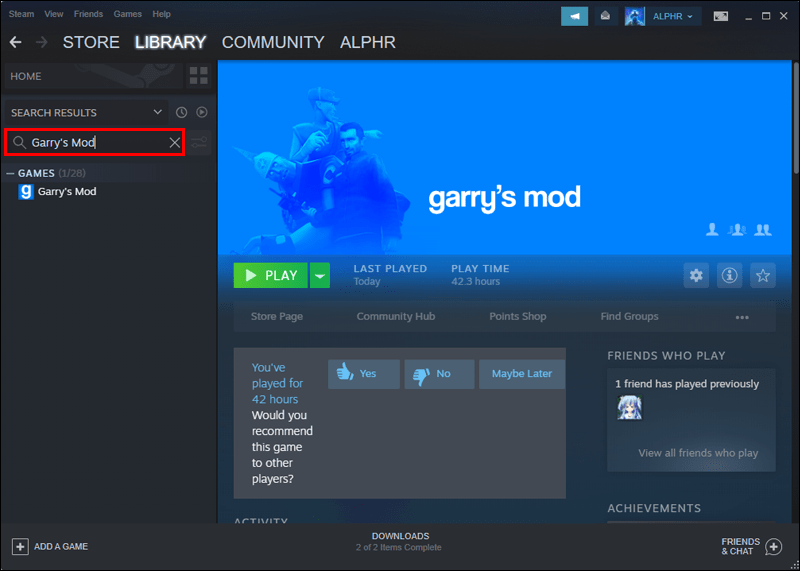800x571 pixels.
Task: Click the library HOME button
Action: tap(93, 76)
